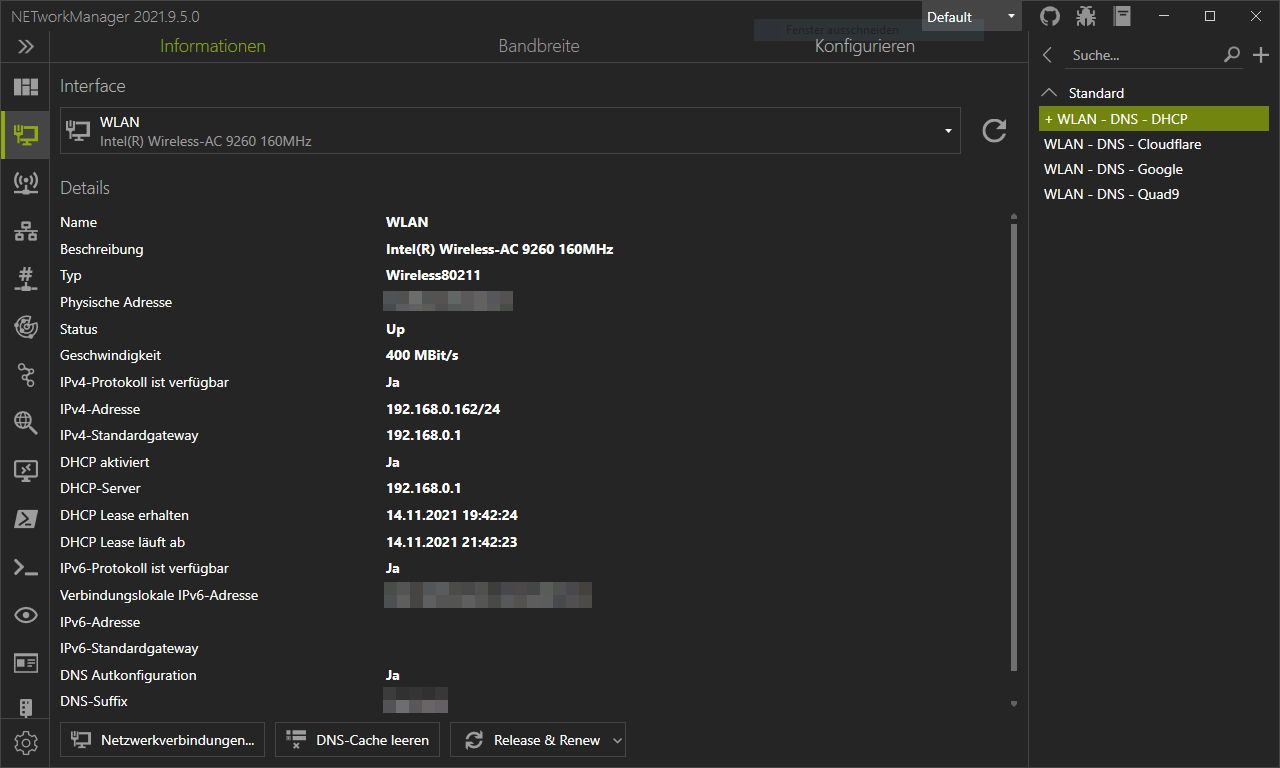Open settings via the gear icon
Viewport: 1280px width, 768px height.
[25, 743]
